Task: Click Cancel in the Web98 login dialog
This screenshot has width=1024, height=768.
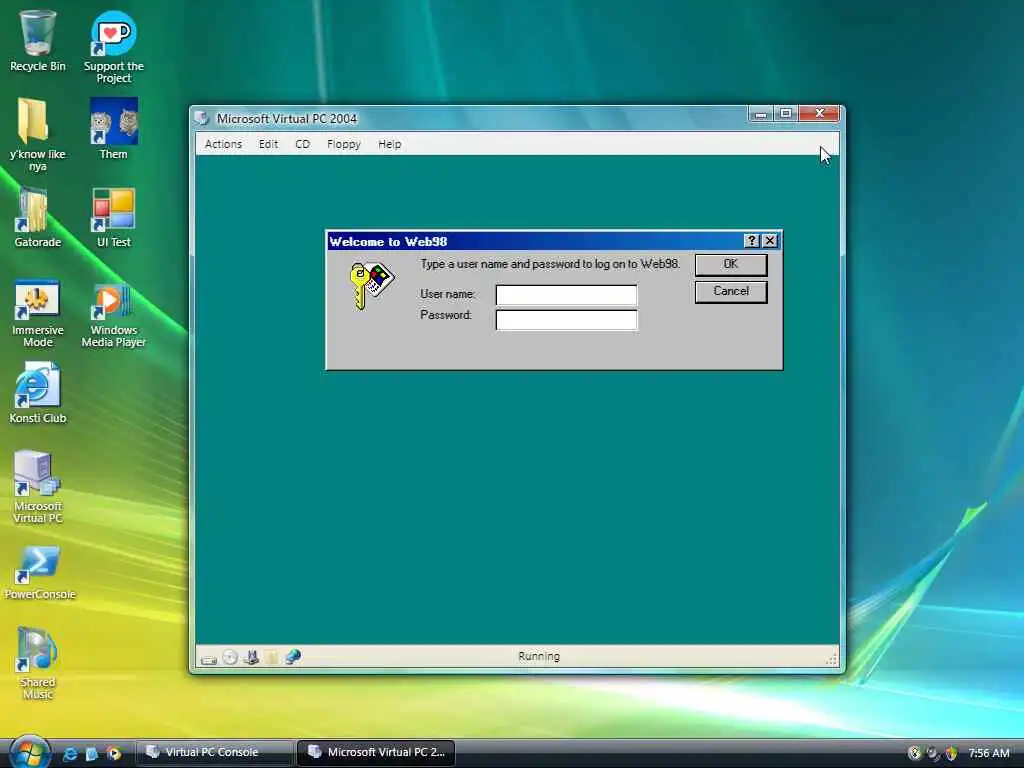Action: [x=731, y=291]
